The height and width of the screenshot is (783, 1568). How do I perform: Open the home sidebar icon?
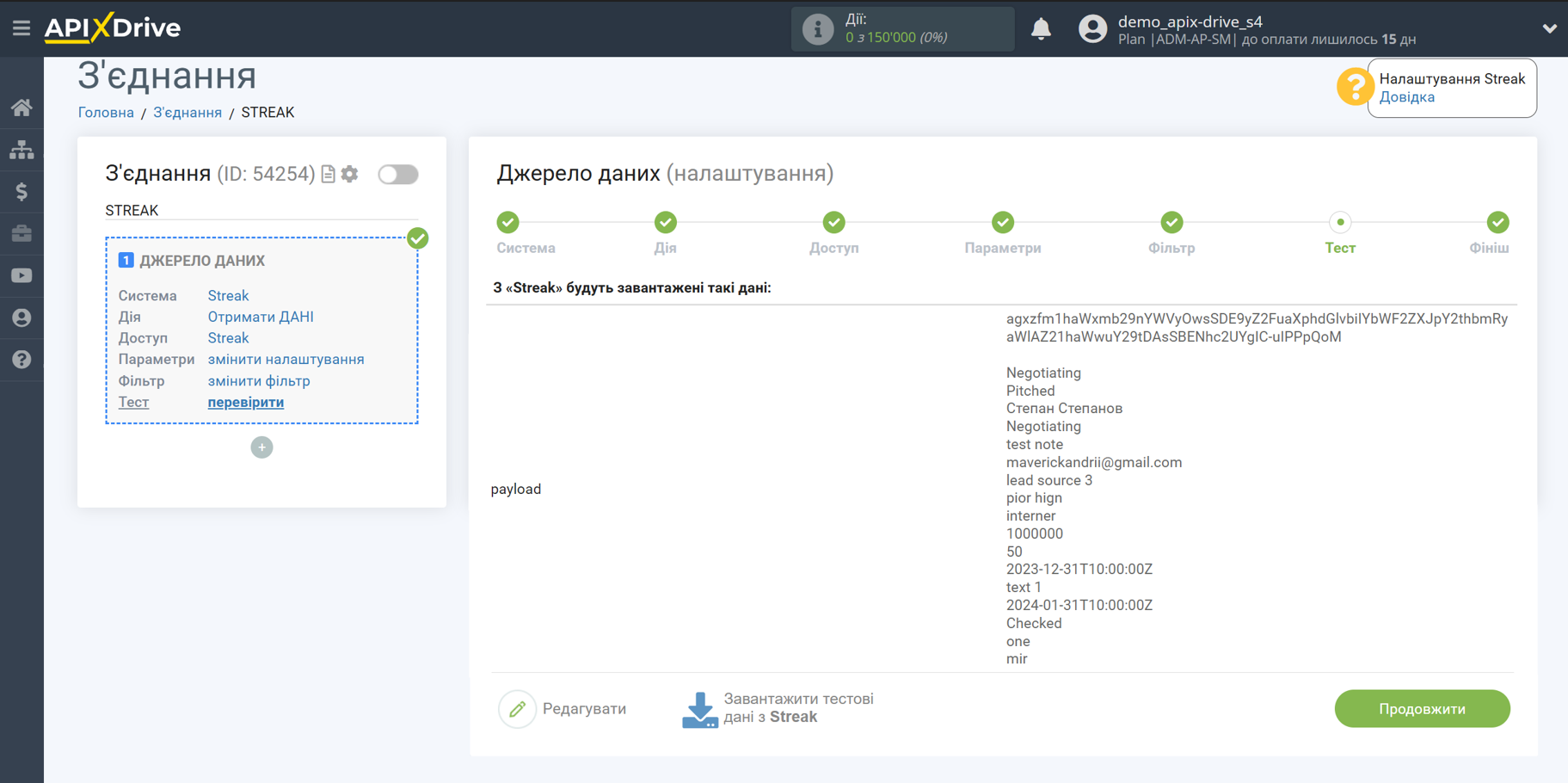tap(22, 108)
